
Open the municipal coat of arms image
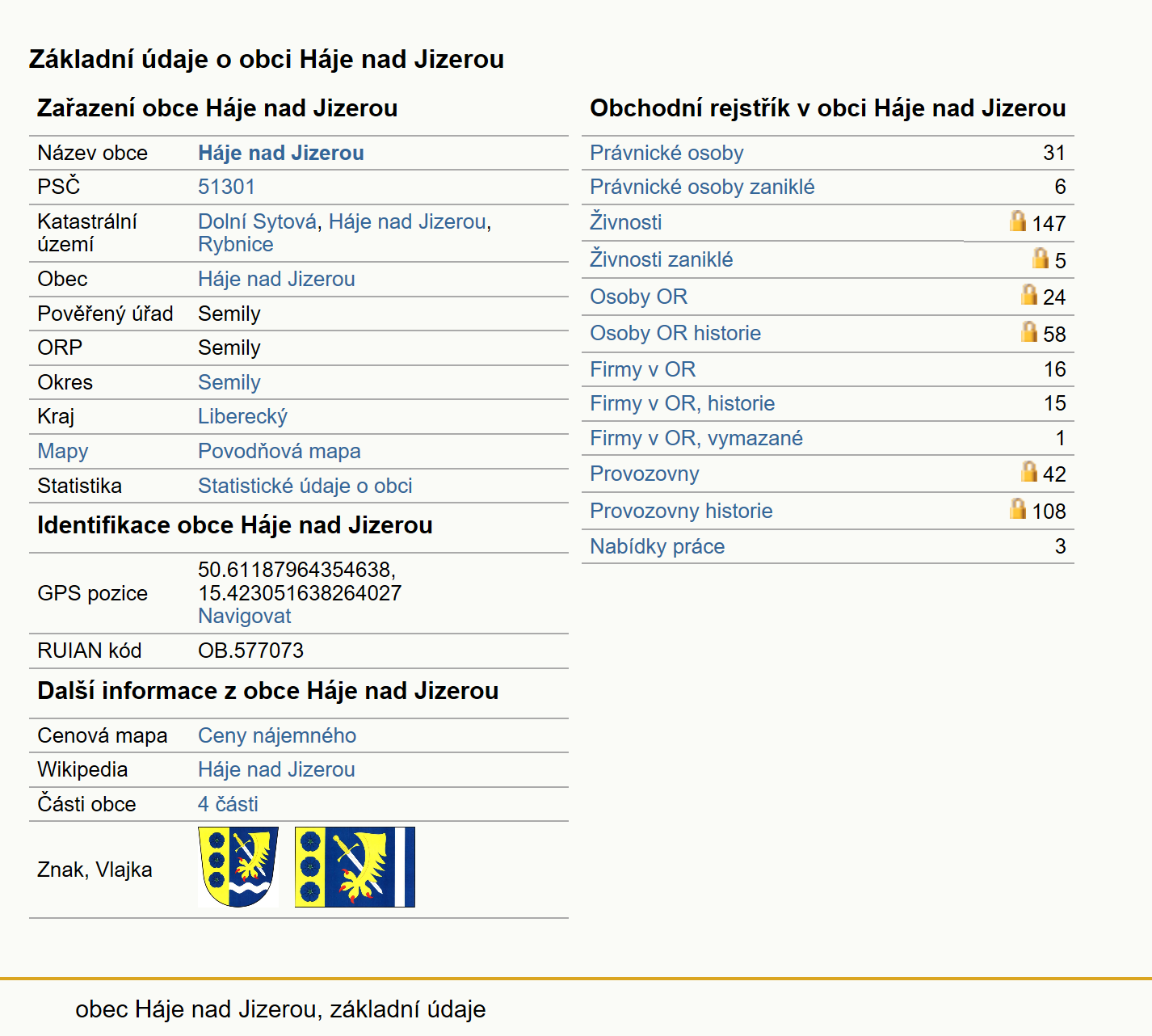[x=238, y=867]
